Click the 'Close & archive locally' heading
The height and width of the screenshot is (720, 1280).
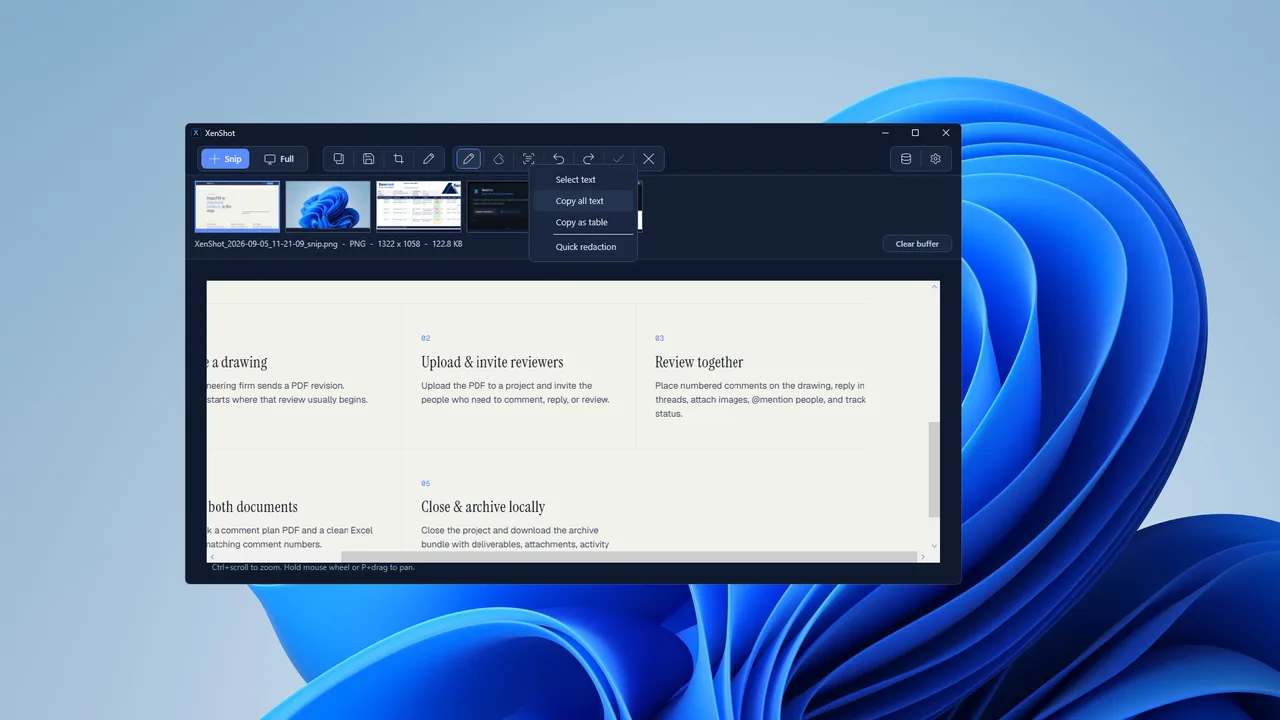click(483, 507)
